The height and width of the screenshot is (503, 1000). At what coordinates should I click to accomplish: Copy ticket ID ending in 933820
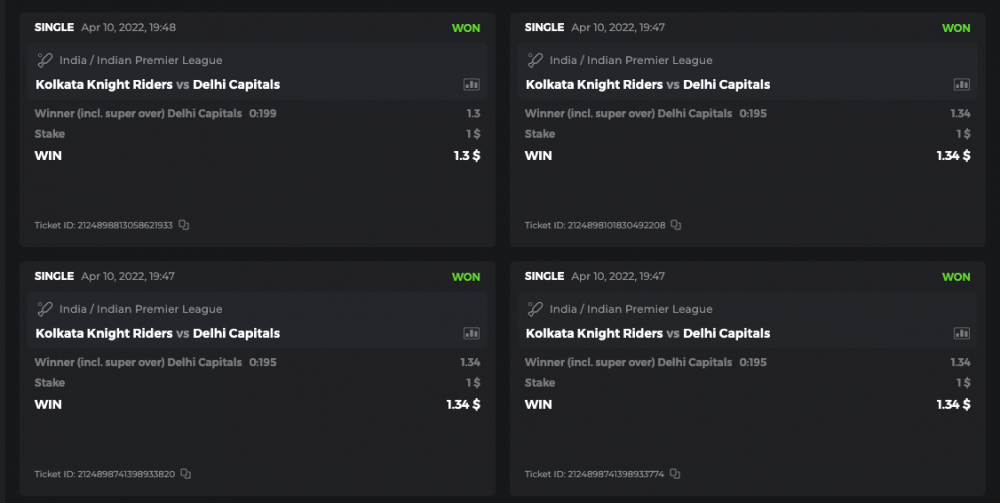(186, 474)
